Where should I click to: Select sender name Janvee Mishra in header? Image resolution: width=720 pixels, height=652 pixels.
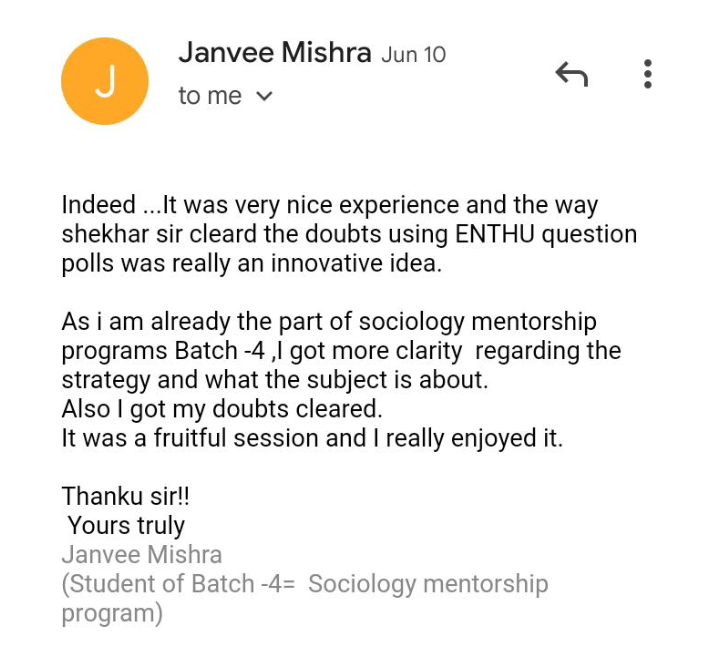[275, 52]
